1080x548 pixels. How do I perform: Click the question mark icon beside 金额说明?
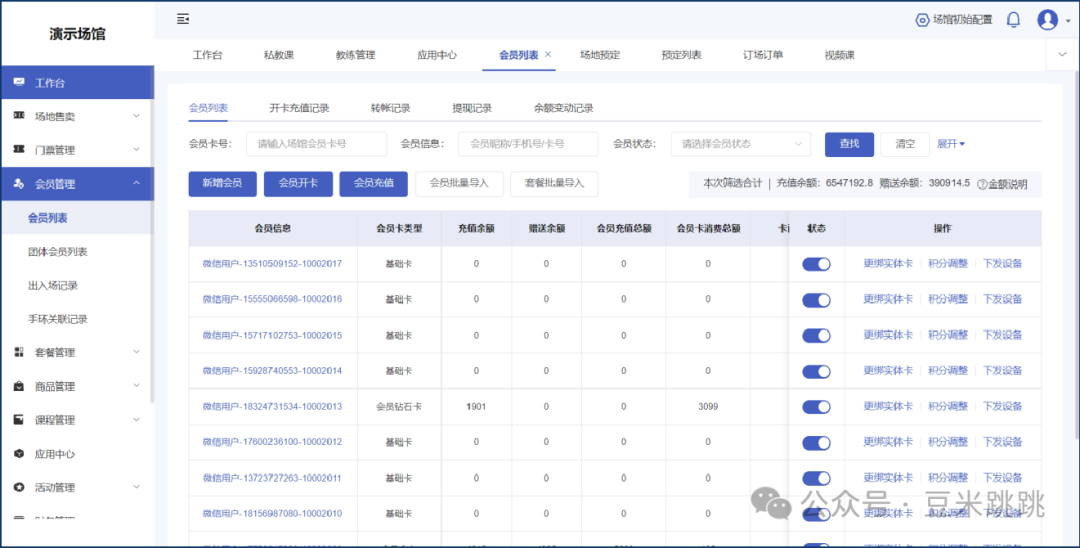click(982, 185)
